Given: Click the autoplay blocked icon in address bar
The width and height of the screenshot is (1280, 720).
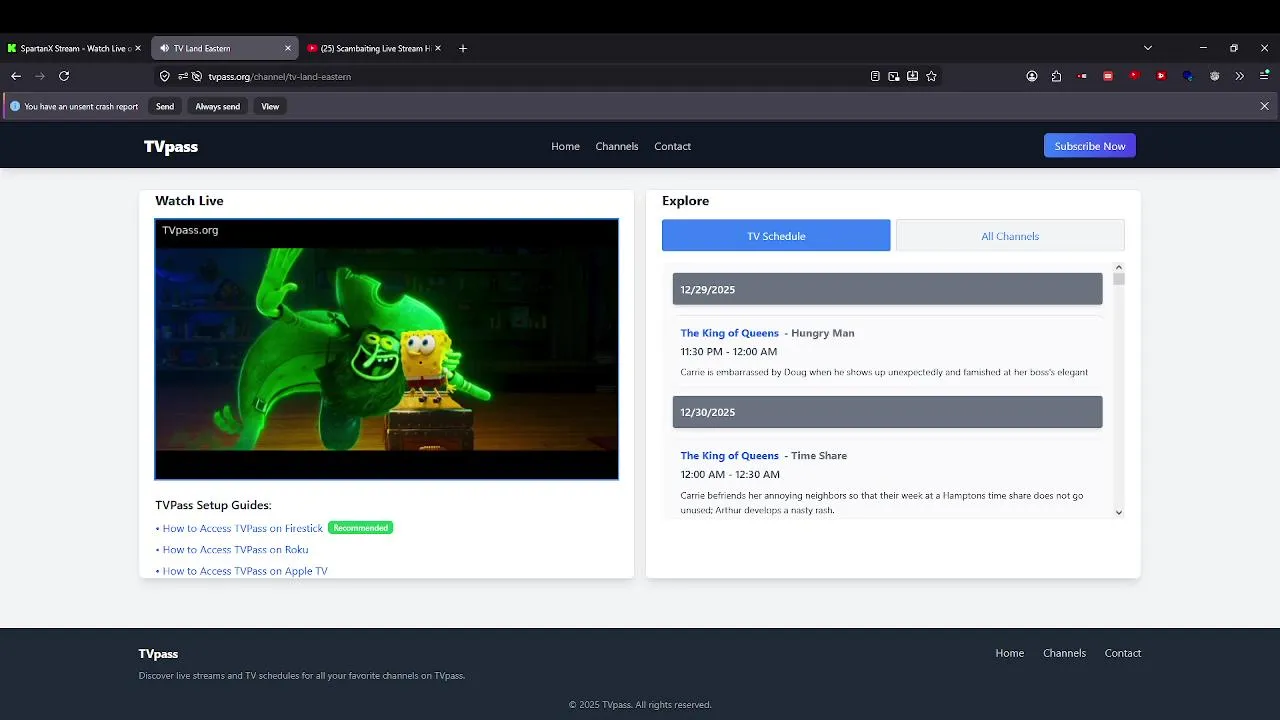Looking at the screenshot, I should point(197,76).
